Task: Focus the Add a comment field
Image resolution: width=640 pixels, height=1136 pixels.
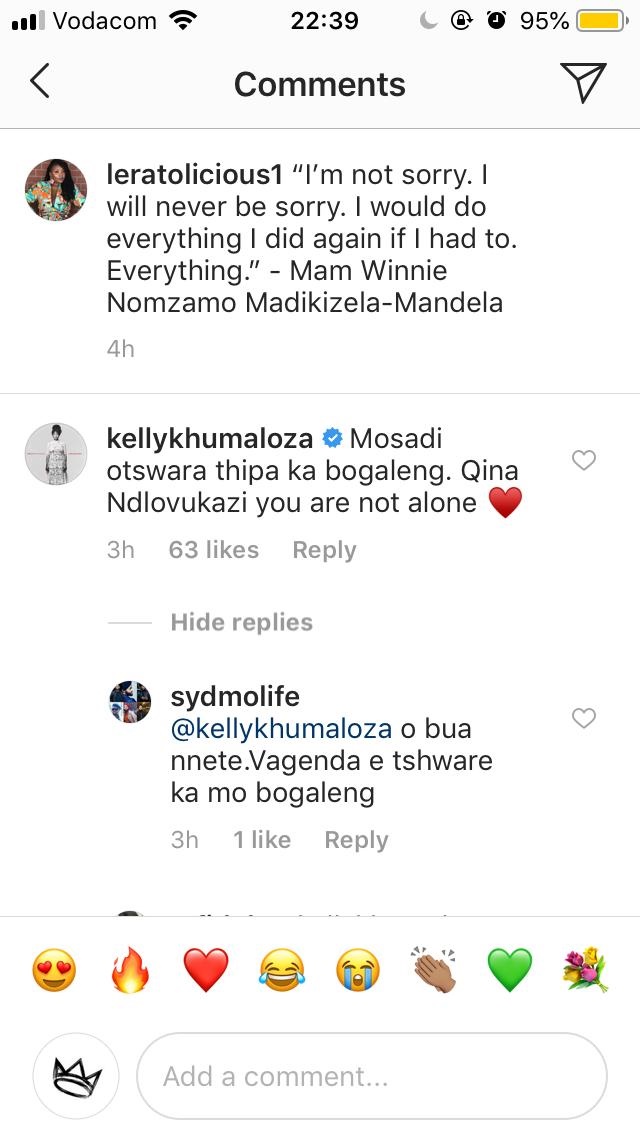Action: pos(372,1076)
